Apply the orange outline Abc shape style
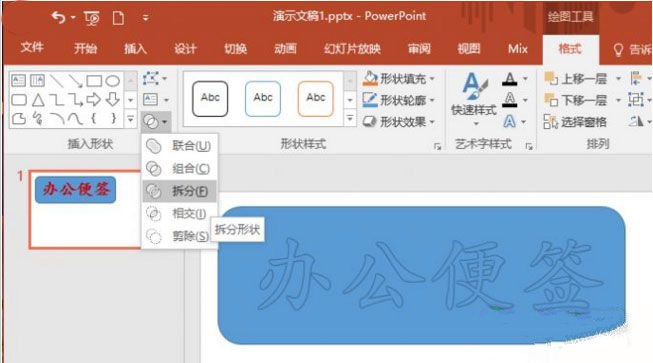Screen dimensions: 653x363 coord(316,99)
